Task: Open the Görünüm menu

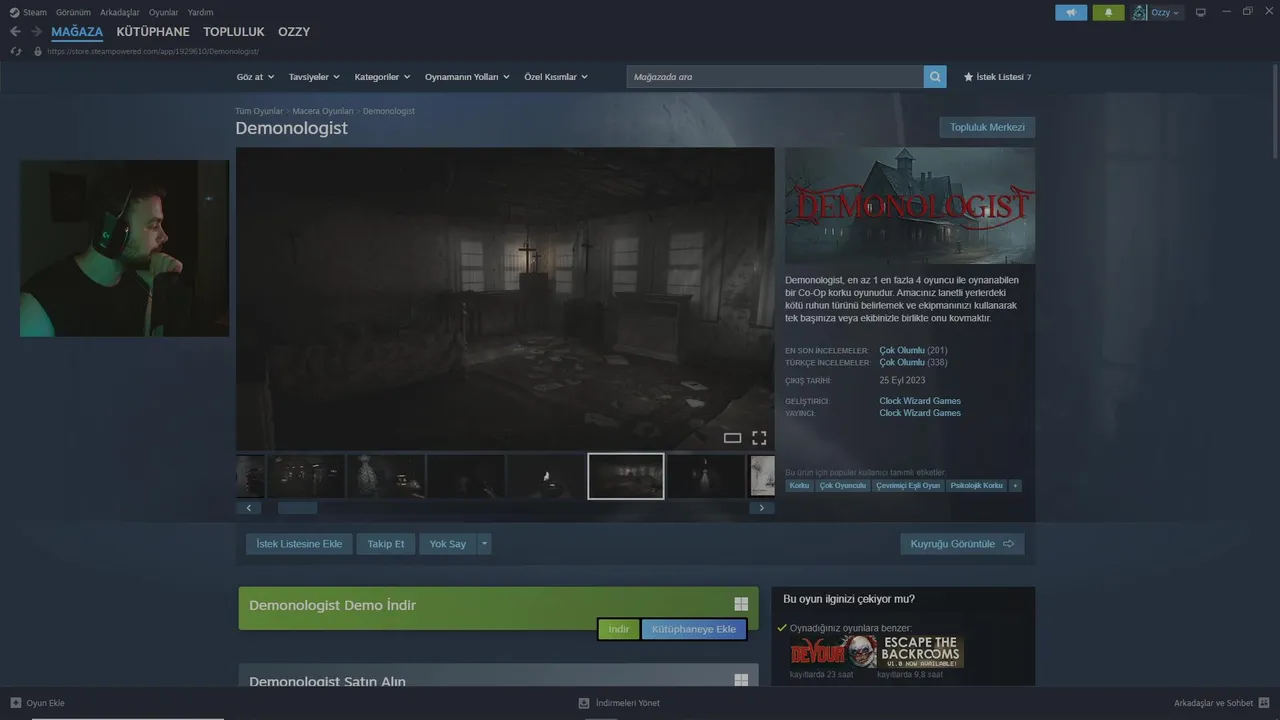Action: [x=73, y=13]
